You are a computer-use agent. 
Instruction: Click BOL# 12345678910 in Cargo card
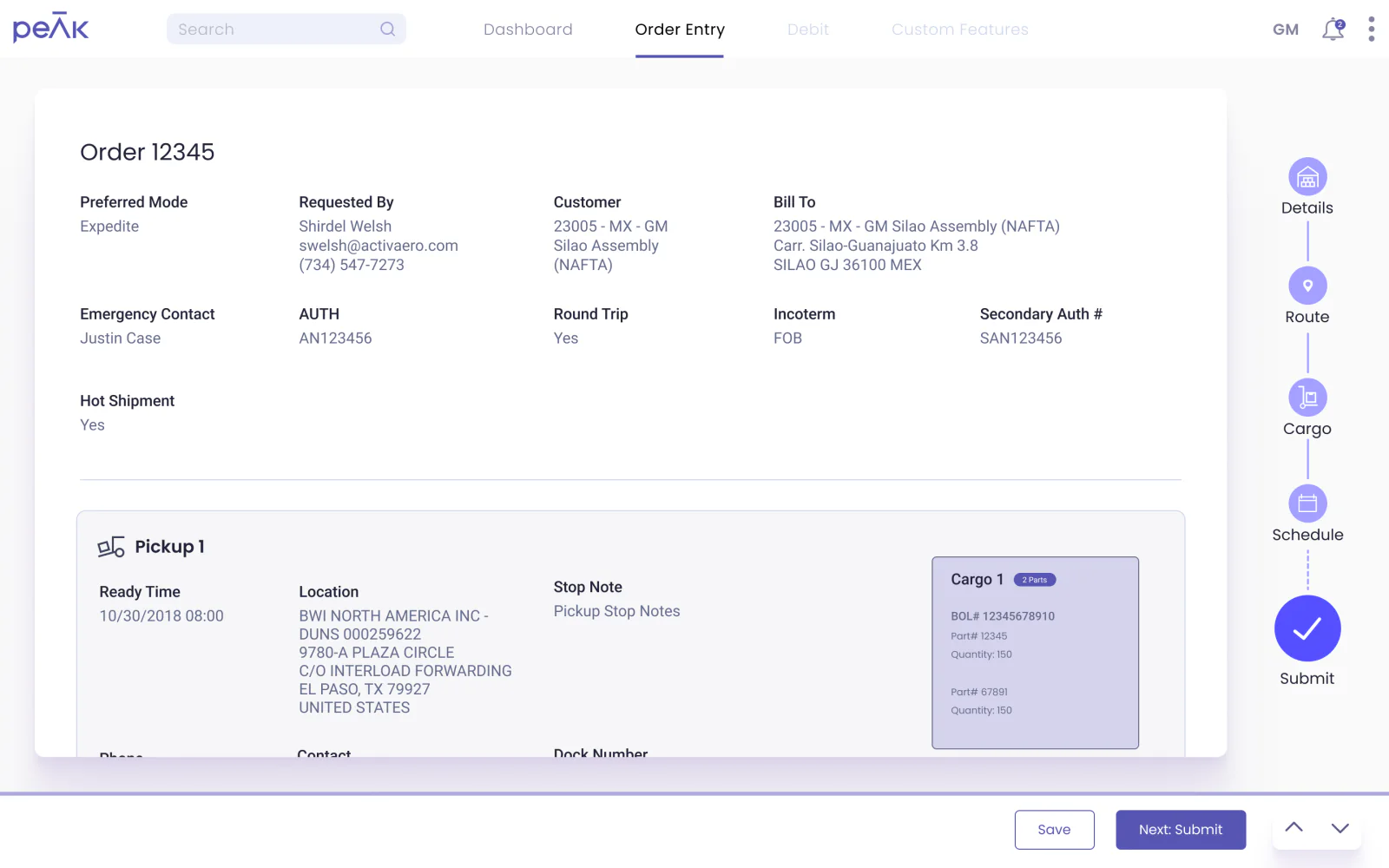[1003, 616]
